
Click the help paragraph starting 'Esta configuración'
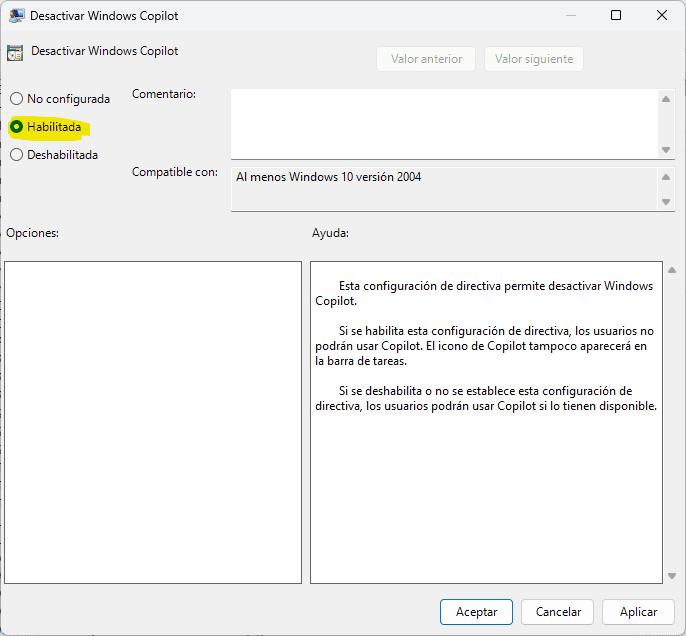click(484, 293)
